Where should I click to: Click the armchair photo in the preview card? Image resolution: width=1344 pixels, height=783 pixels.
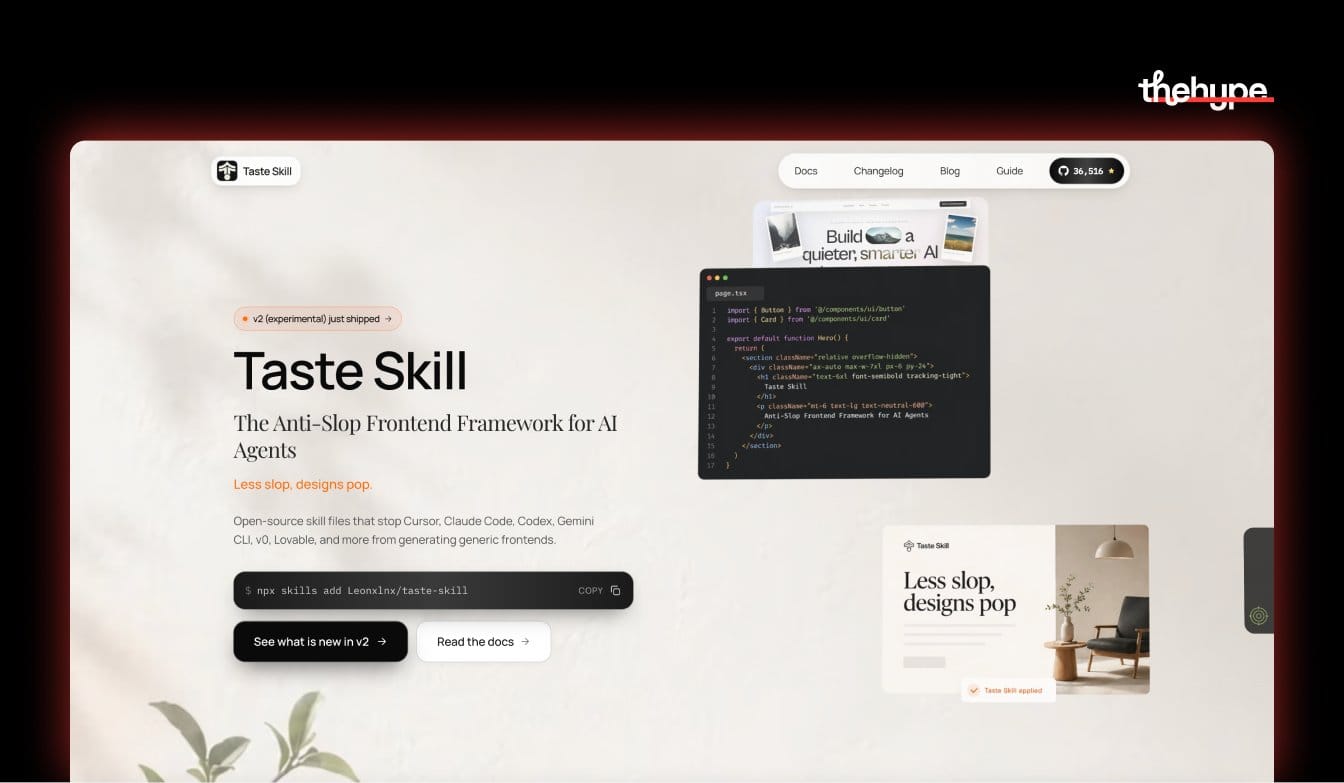[1102, 609]
